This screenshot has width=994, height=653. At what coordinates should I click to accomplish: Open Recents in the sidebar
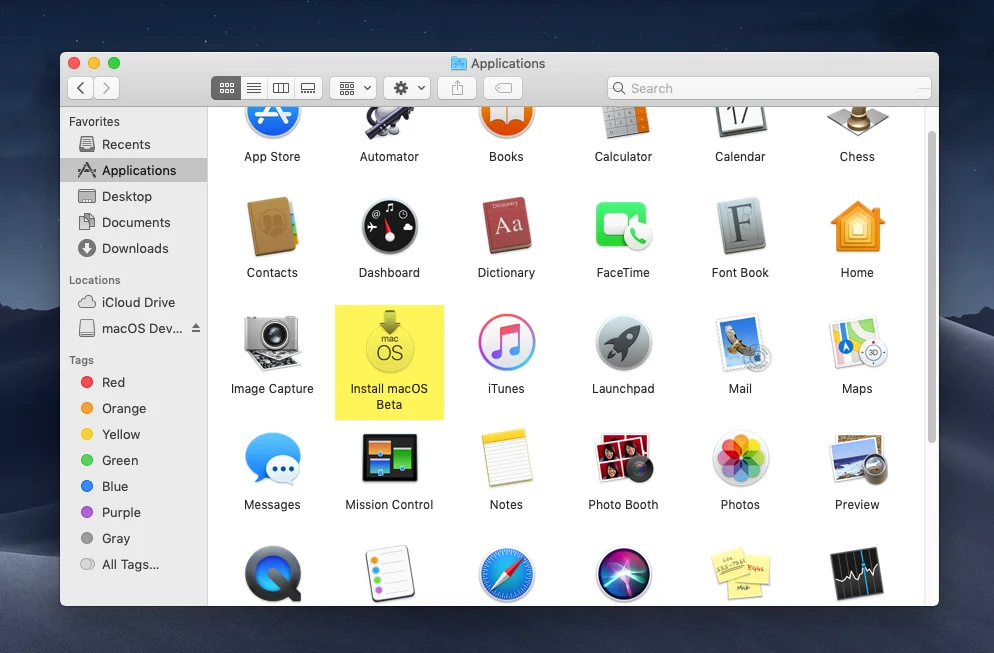(134, 145)
